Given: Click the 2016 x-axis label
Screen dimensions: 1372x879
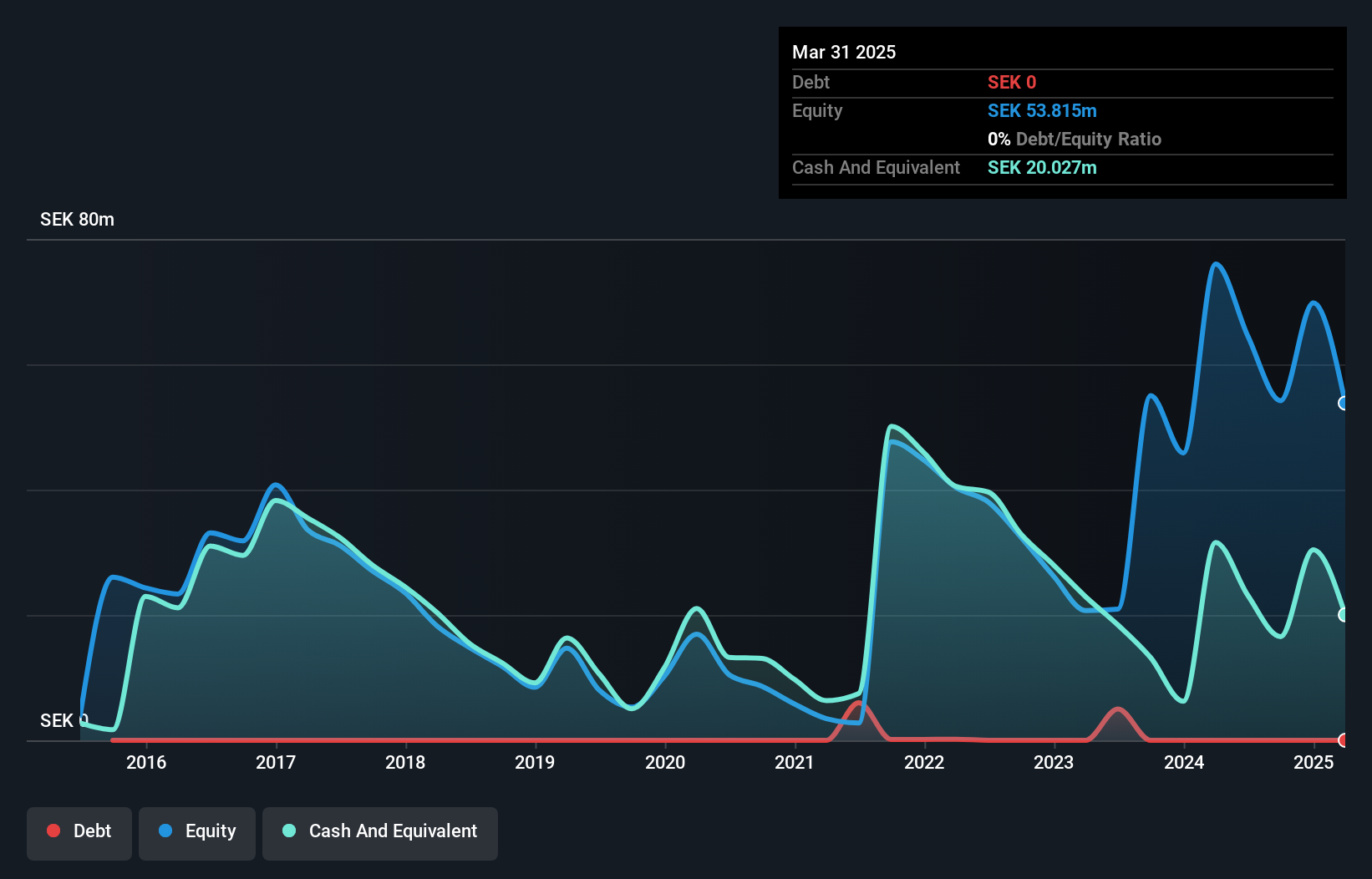Looking at the screenshot, I should coord(146,762).
